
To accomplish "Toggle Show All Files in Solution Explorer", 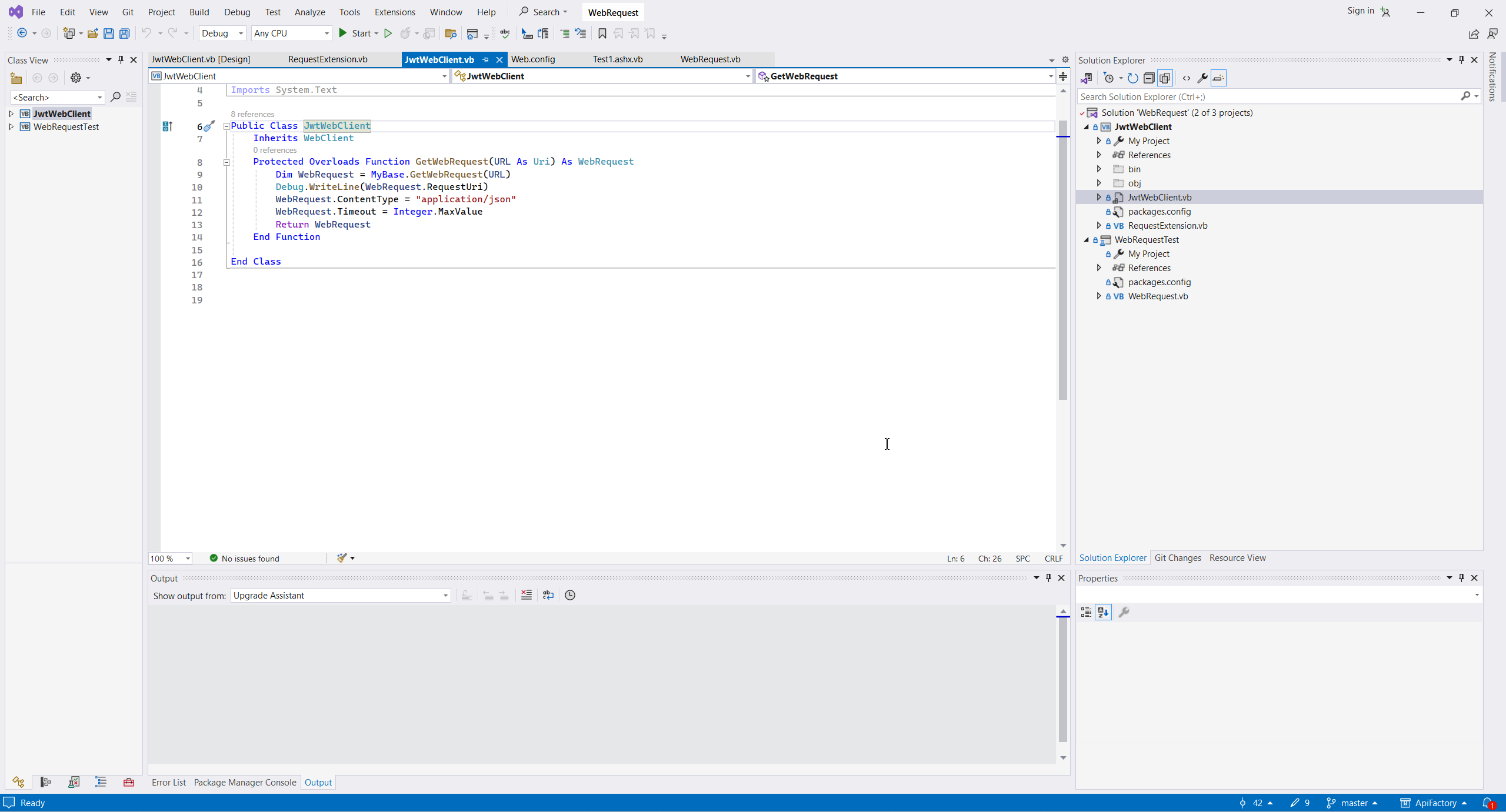I will (1165, 78).
